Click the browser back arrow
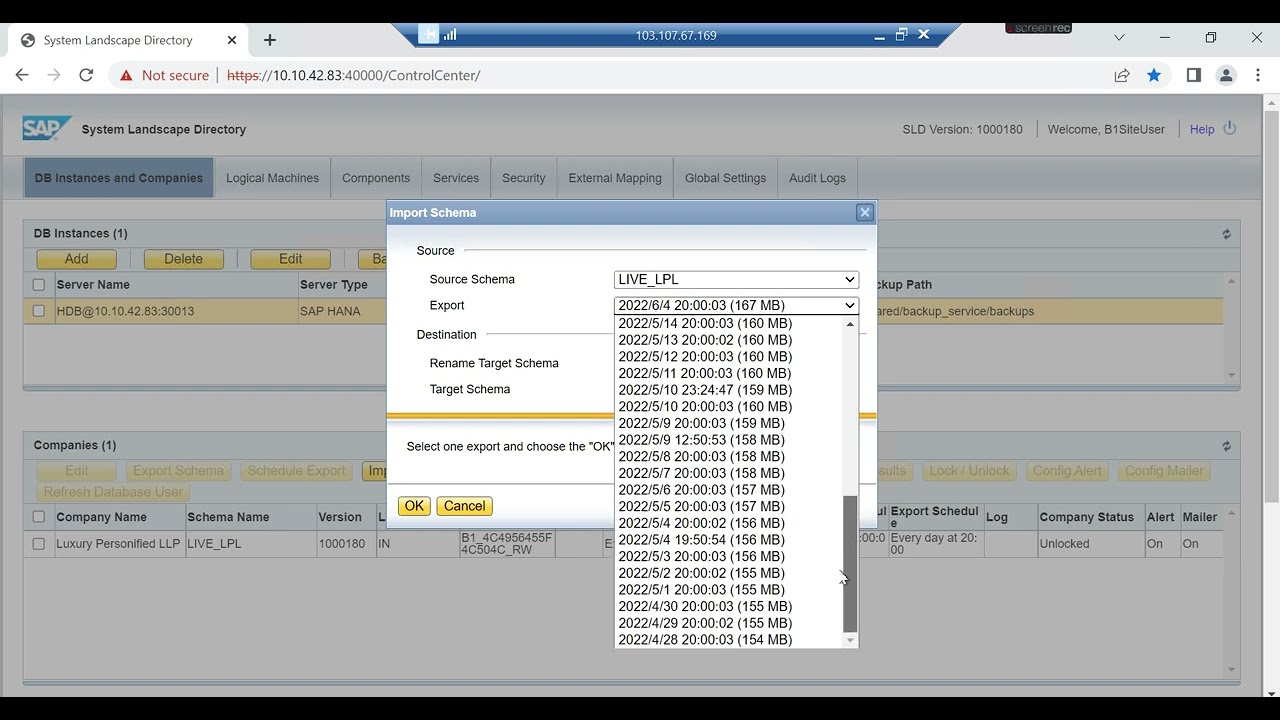Viewport: 1280px width, 720px height. 22,75
